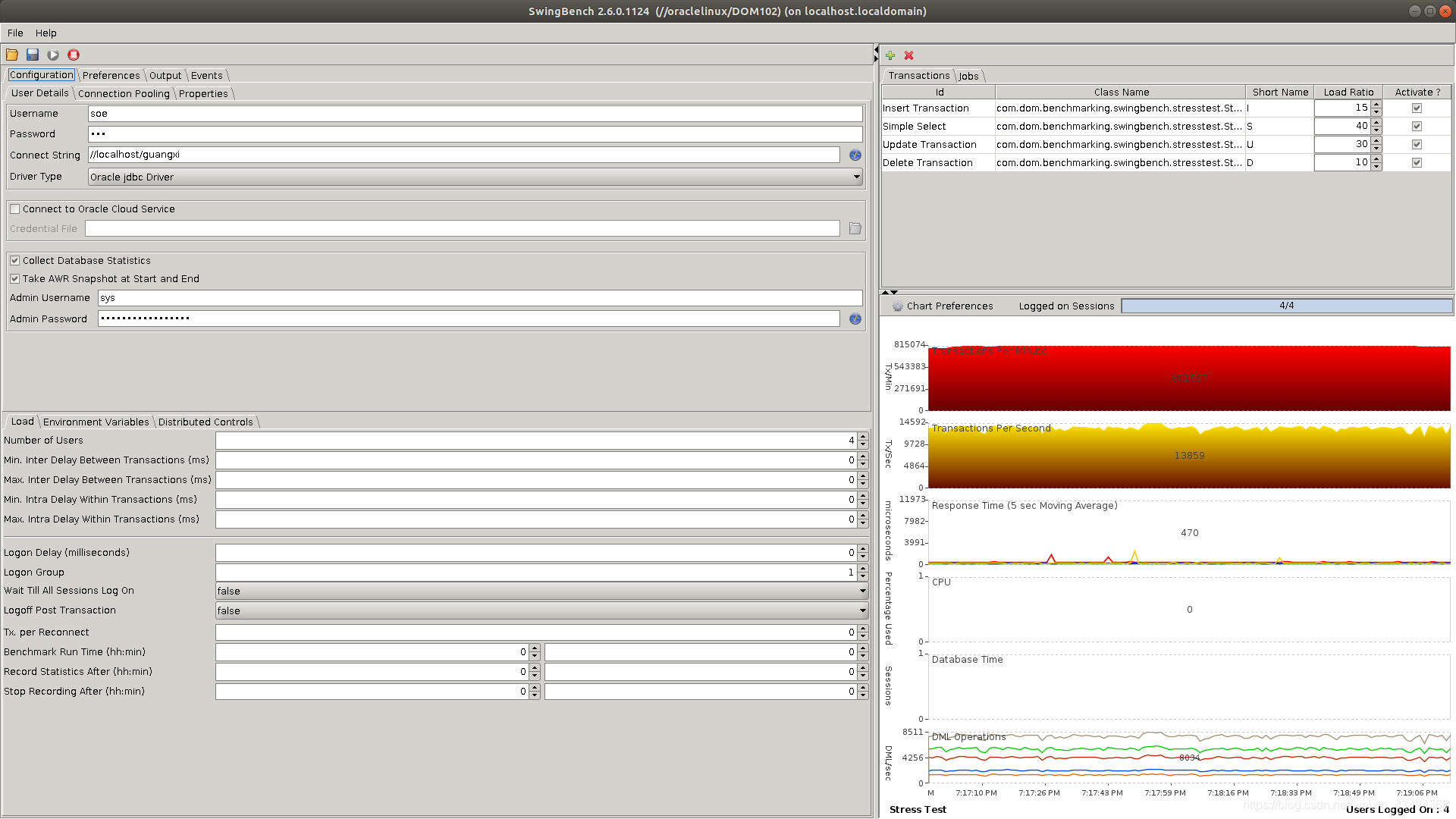Open the Environment Variables tab
This screenshot has width=1456, height=819.
pos(96,422)
